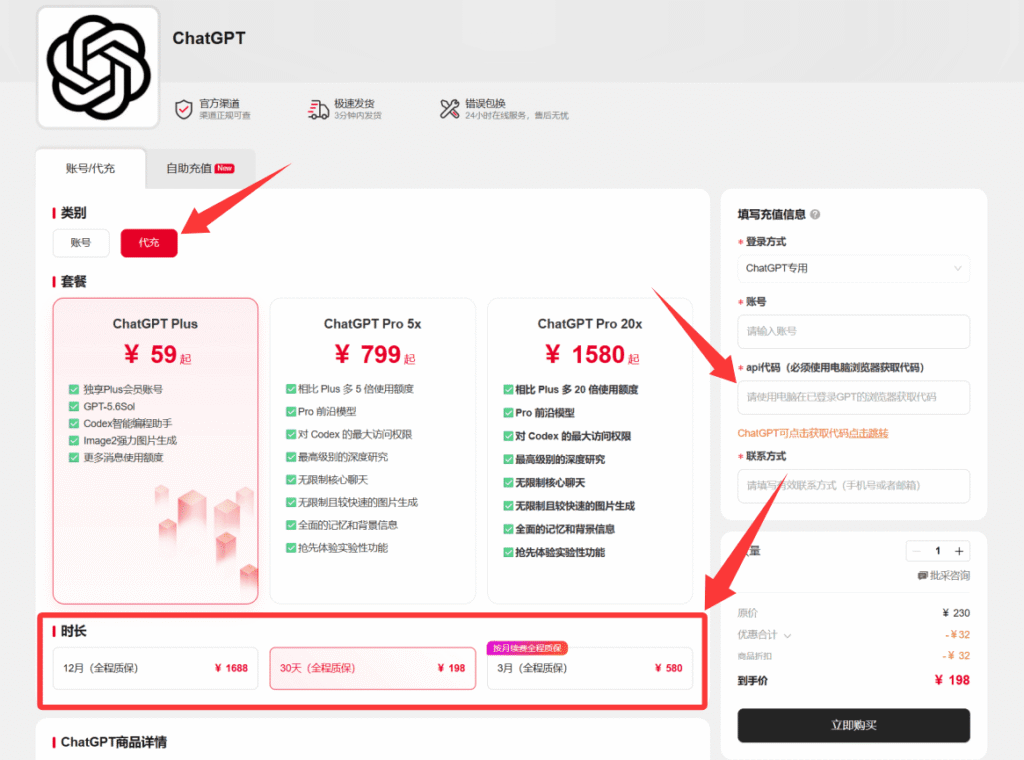
Task: Focus the api代码 input field
Action: [x=854, y=397]
